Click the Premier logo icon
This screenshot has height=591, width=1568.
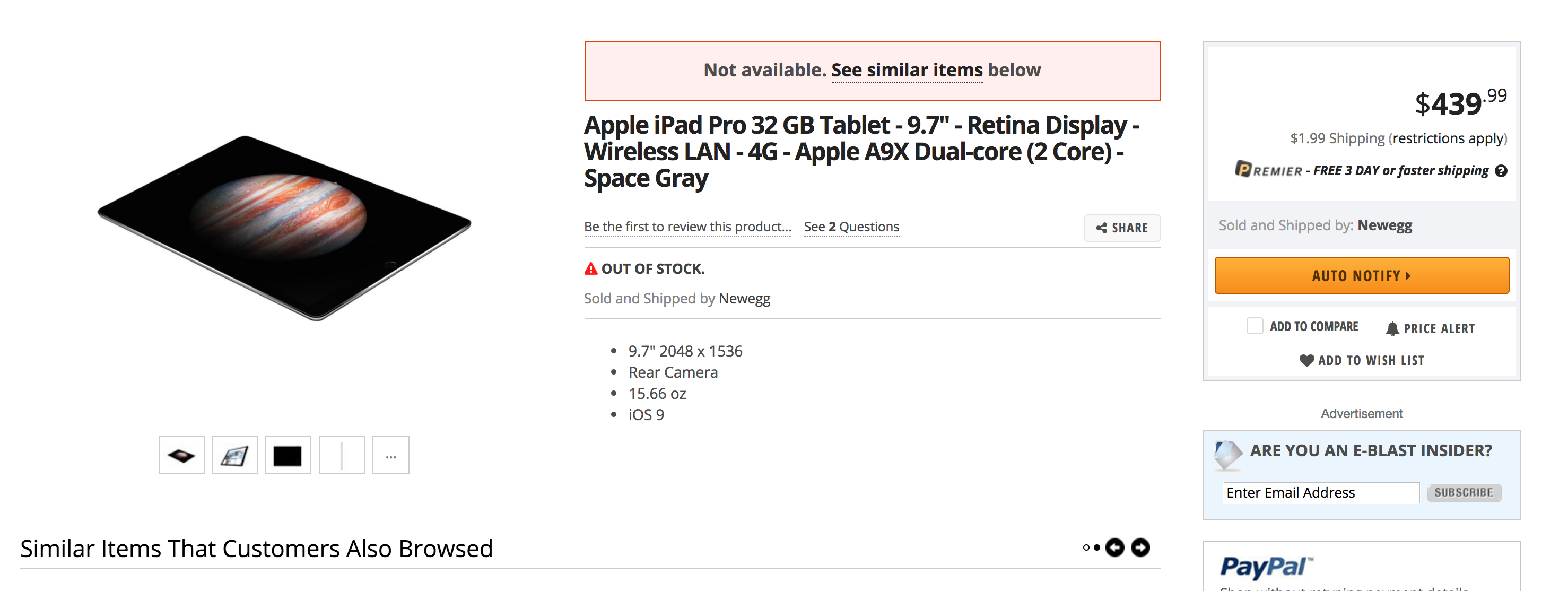click(x=1242, y=169)
